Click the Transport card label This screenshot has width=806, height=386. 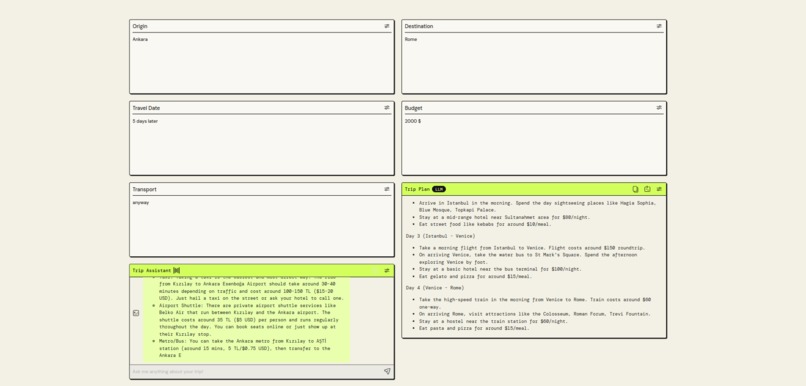coord(144,189)
